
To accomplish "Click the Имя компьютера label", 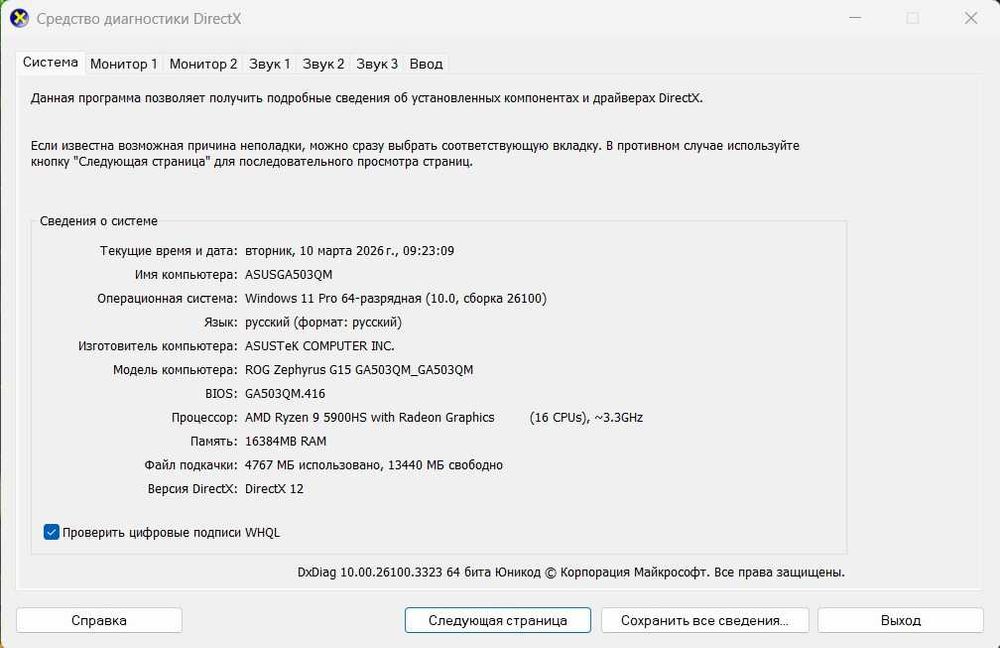I will click(186, 275).
